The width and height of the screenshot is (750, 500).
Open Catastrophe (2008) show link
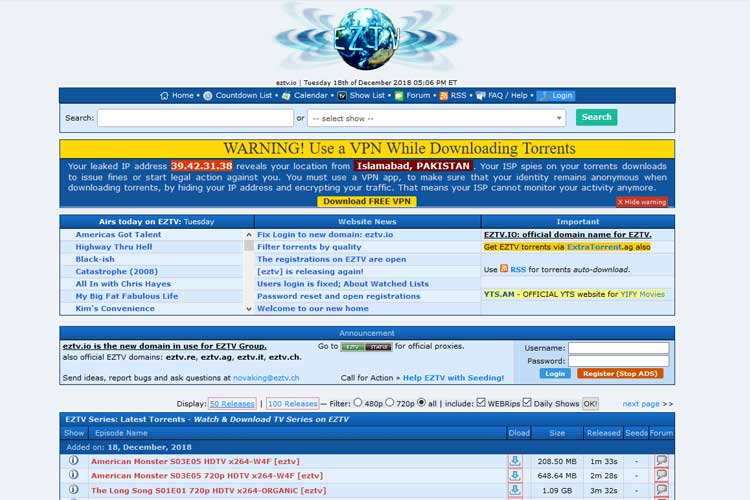tap(117, 271)
